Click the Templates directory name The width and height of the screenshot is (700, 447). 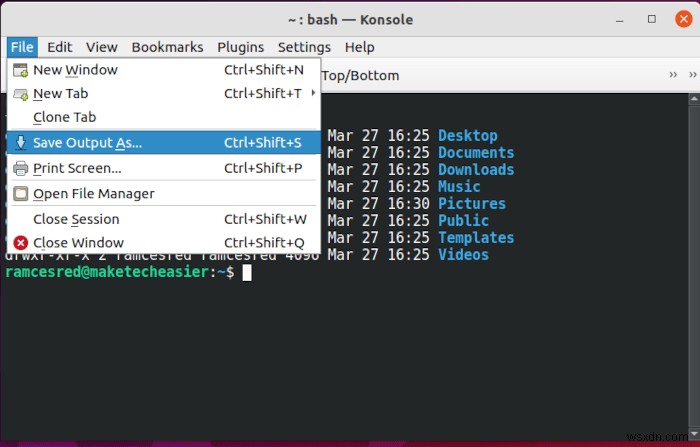pyautogui.click(x=476, y=237)
